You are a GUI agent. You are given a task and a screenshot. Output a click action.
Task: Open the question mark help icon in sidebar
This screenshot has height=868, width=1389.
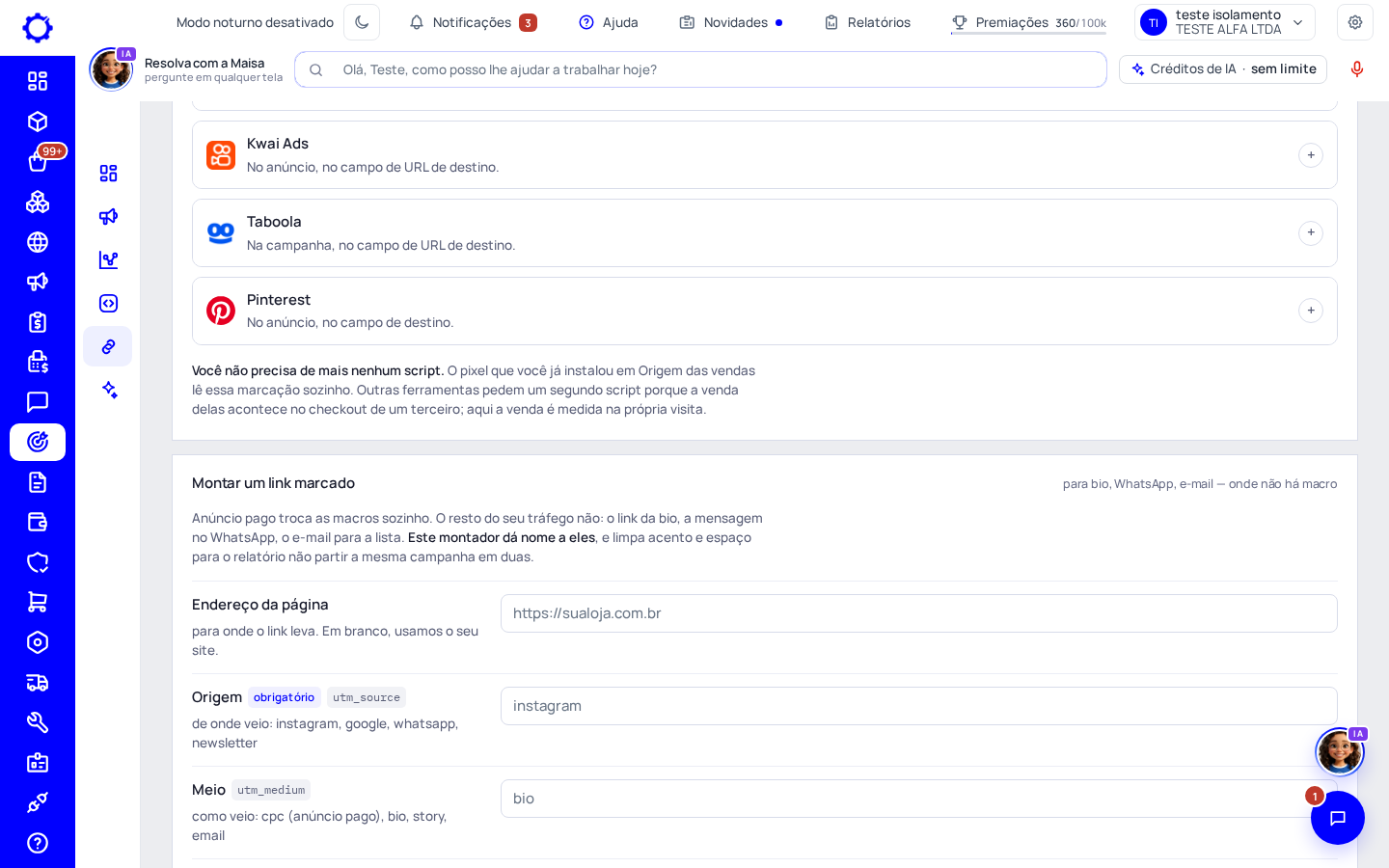click(38, 843)
